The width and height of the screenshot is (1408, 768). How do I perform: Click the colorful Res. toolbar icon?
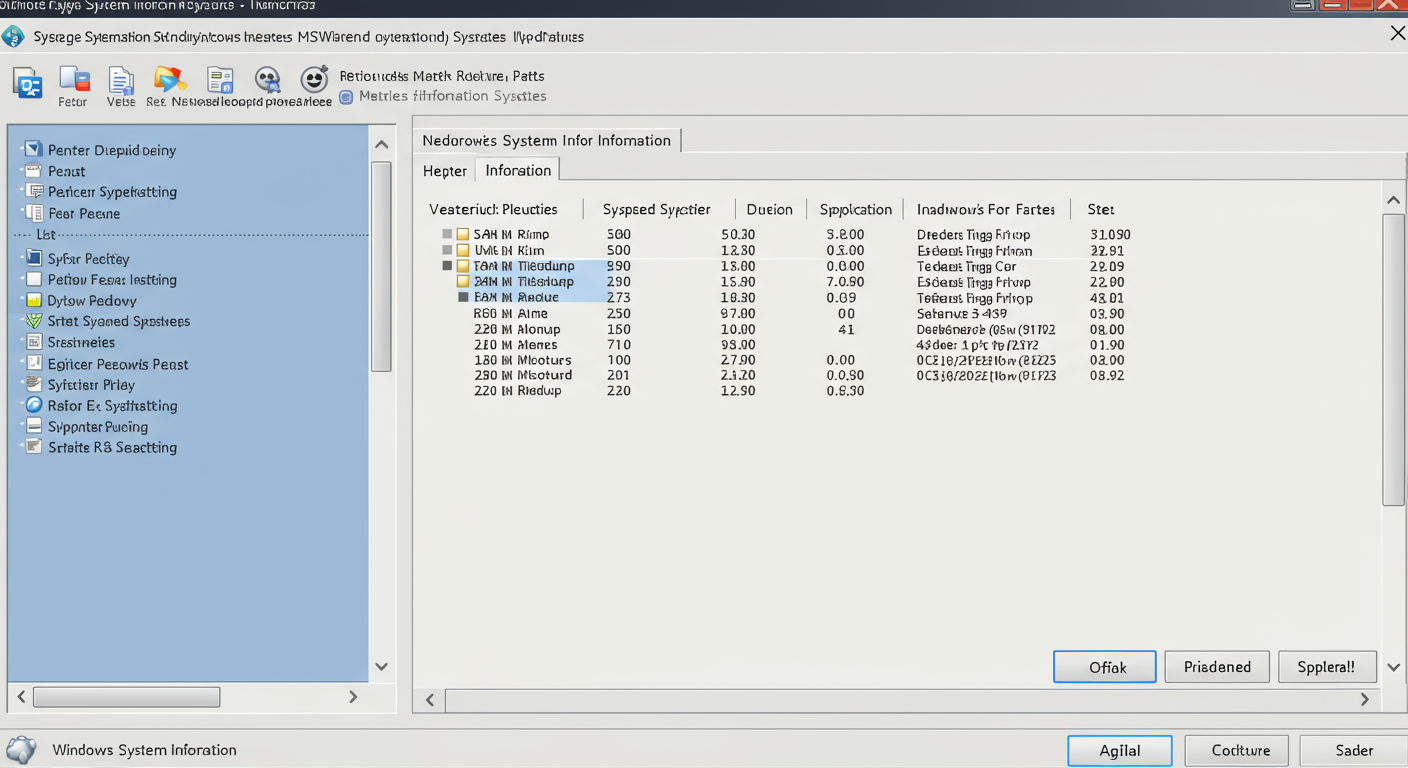tap(169, 79)
